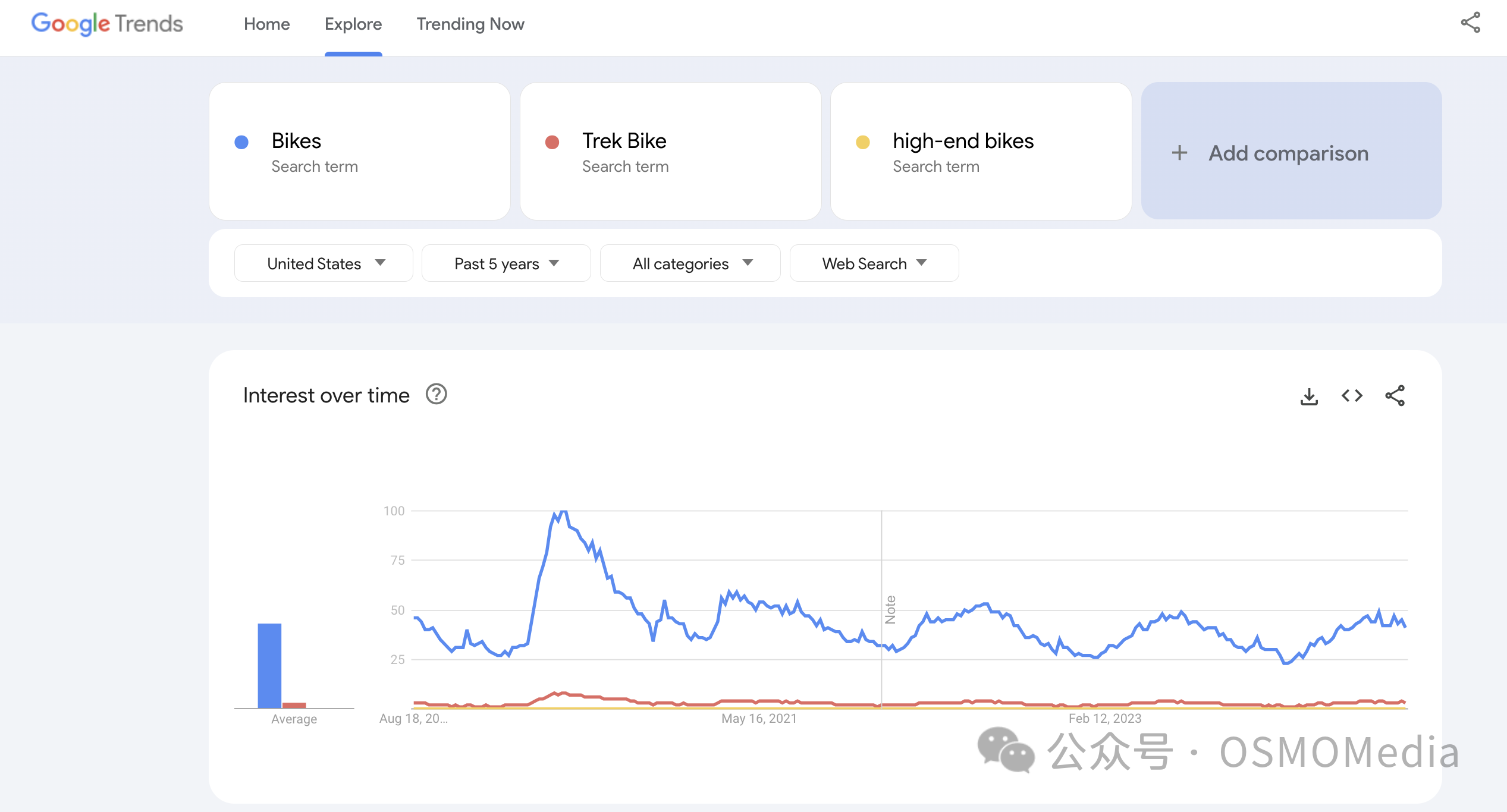
Task: Click the Trending Now menu item
Action: [472, 24]
